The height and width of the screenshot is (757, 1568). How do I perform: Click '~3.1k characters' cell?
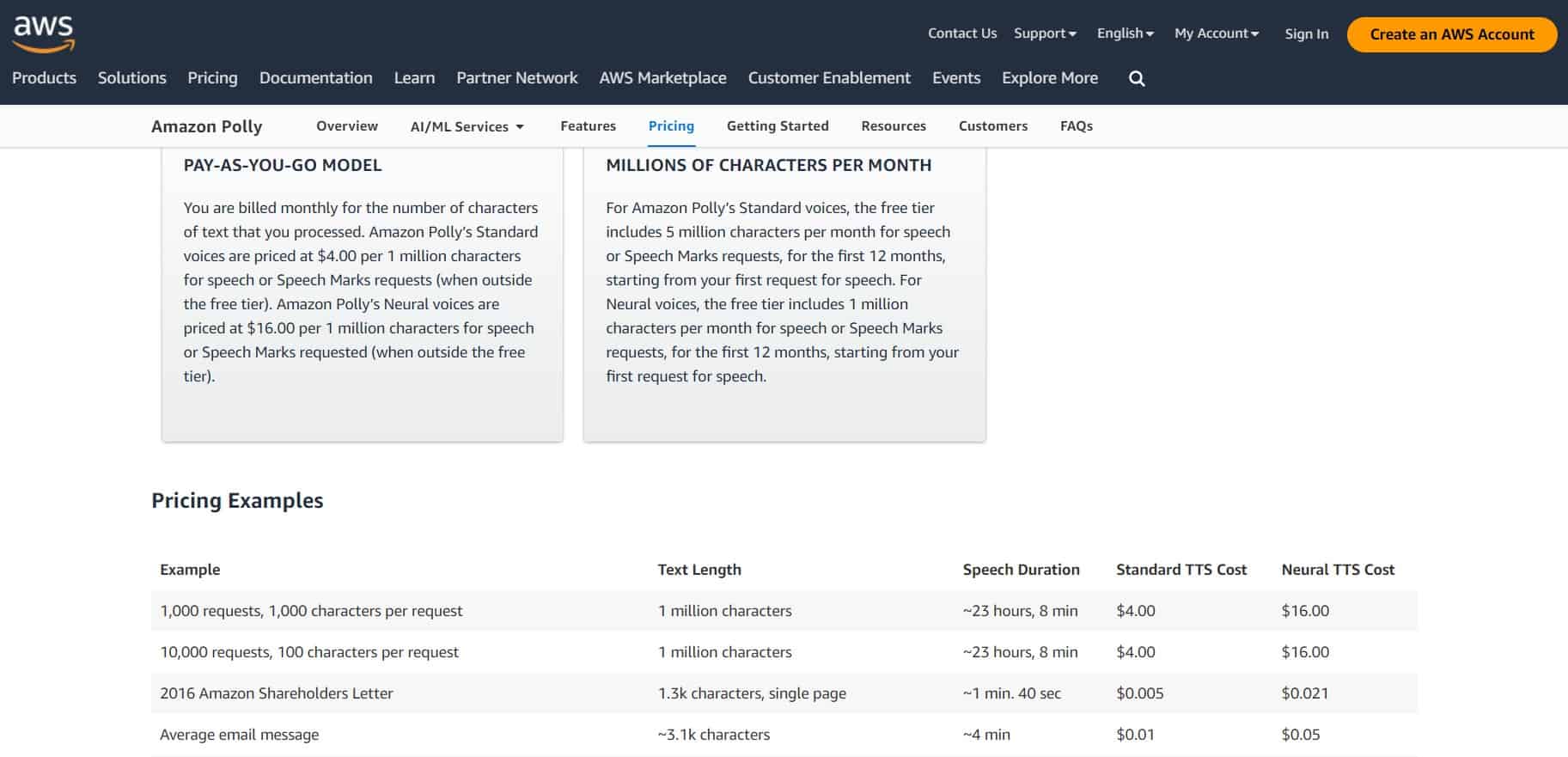click(714, 735)
